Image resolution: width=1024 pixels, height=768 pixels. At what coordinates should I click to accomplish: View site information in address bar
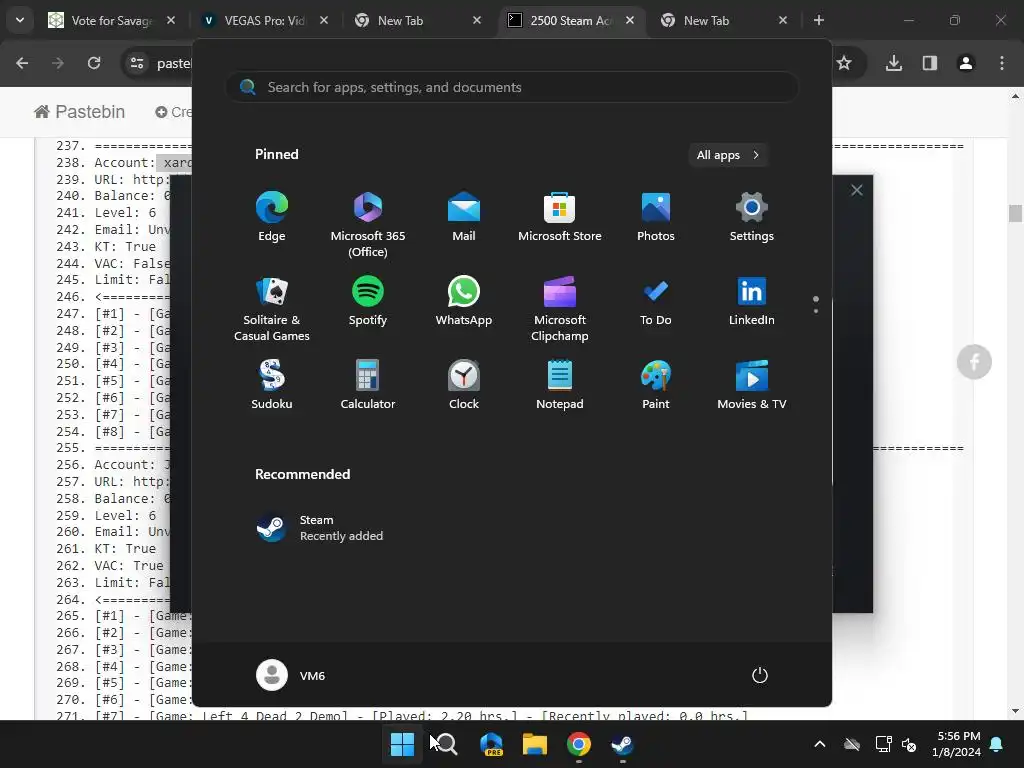tap(137, 63)
